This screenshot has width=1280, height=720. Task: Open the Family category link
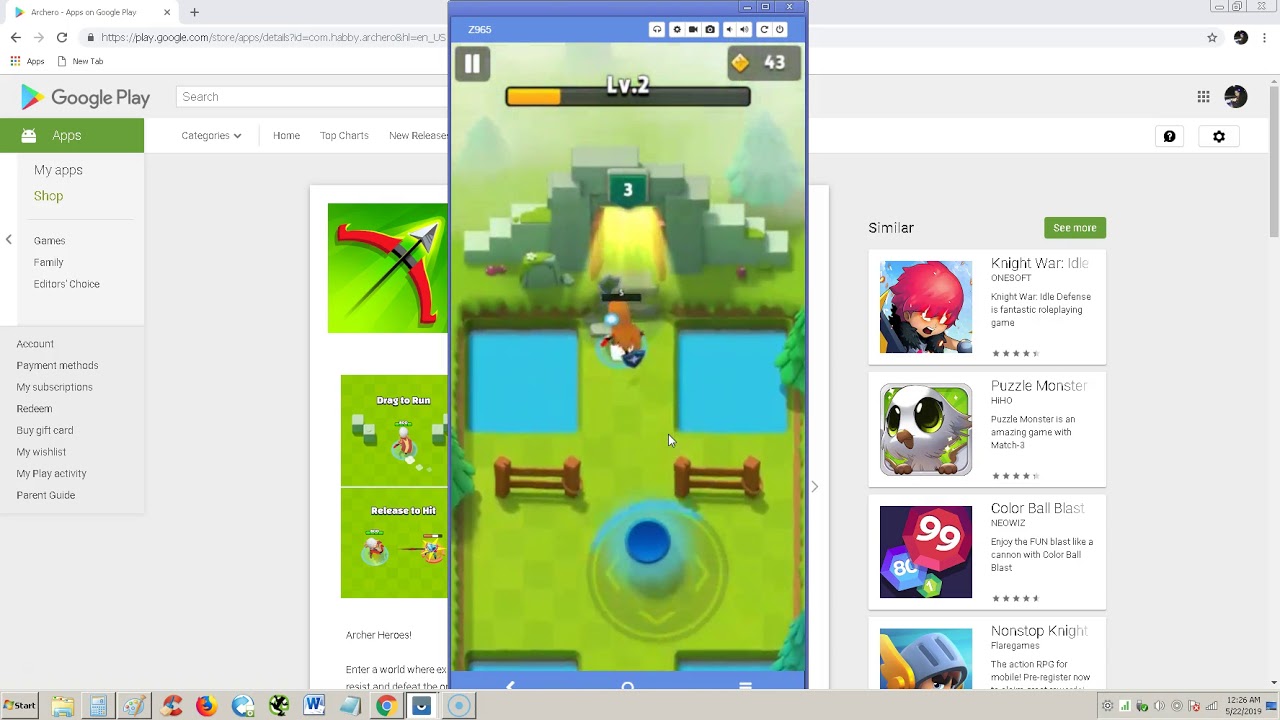[x=48, y=263]
